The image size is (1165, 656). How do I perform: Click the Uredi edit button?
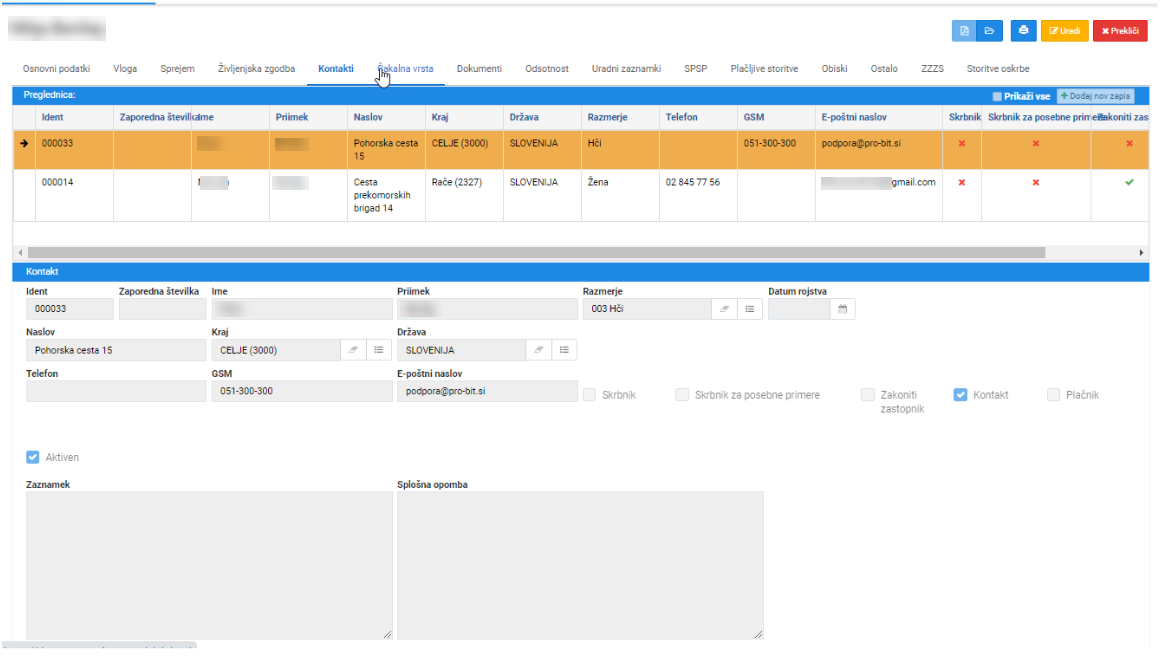(x=1064, y=30)
